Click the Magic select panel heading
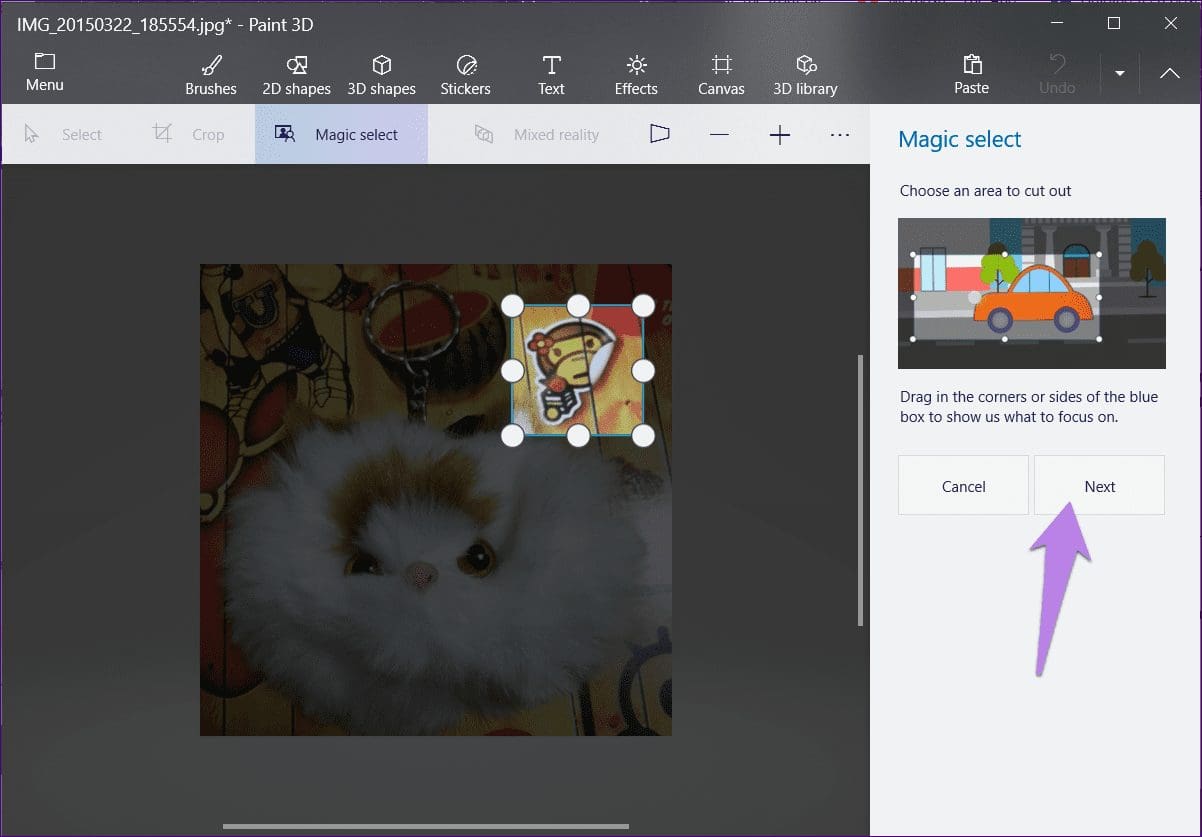This screenshot has height=837, width=1202. [x=960, y=139]
